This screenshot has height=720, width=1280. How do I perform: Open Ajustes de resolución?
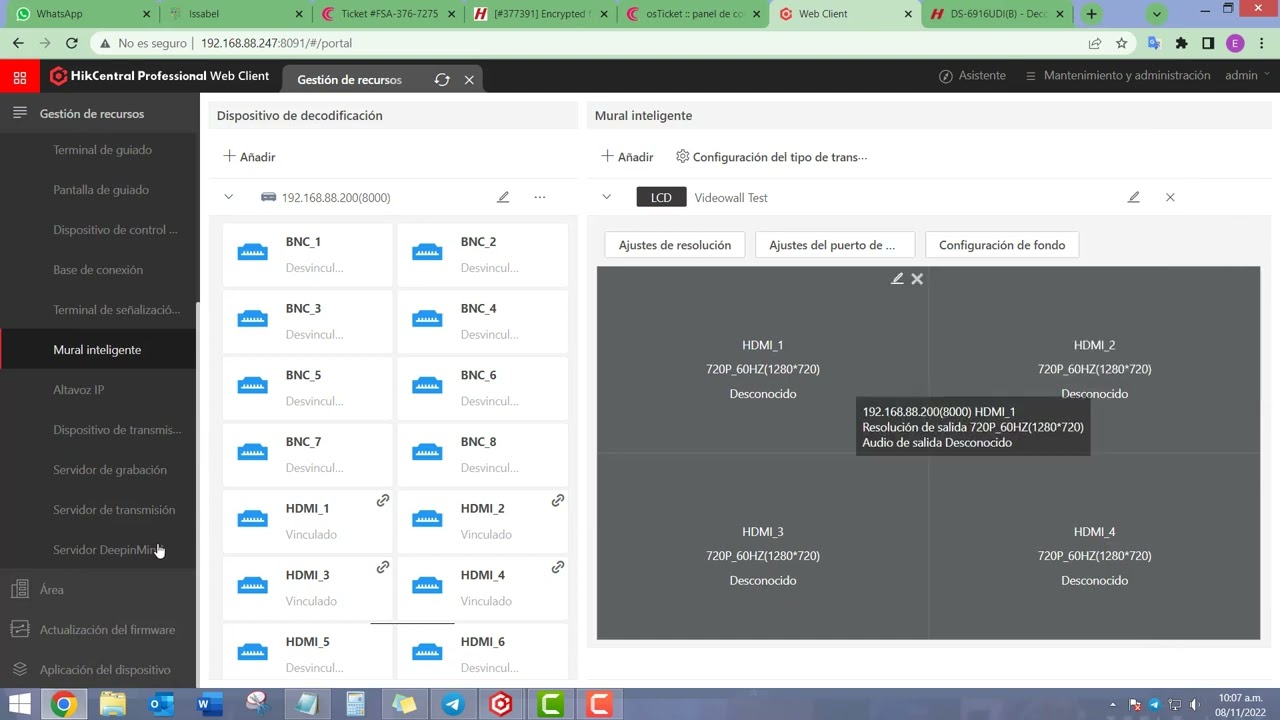tap(675, 245)
